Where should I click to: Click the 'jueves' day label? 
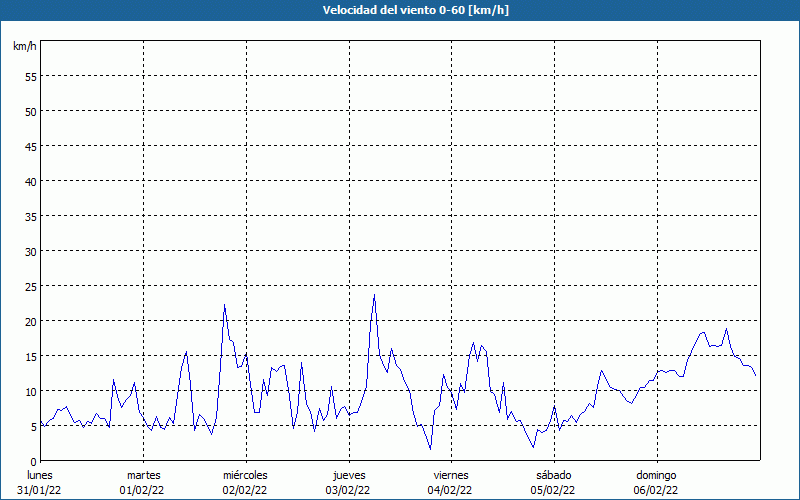[349, 475]
